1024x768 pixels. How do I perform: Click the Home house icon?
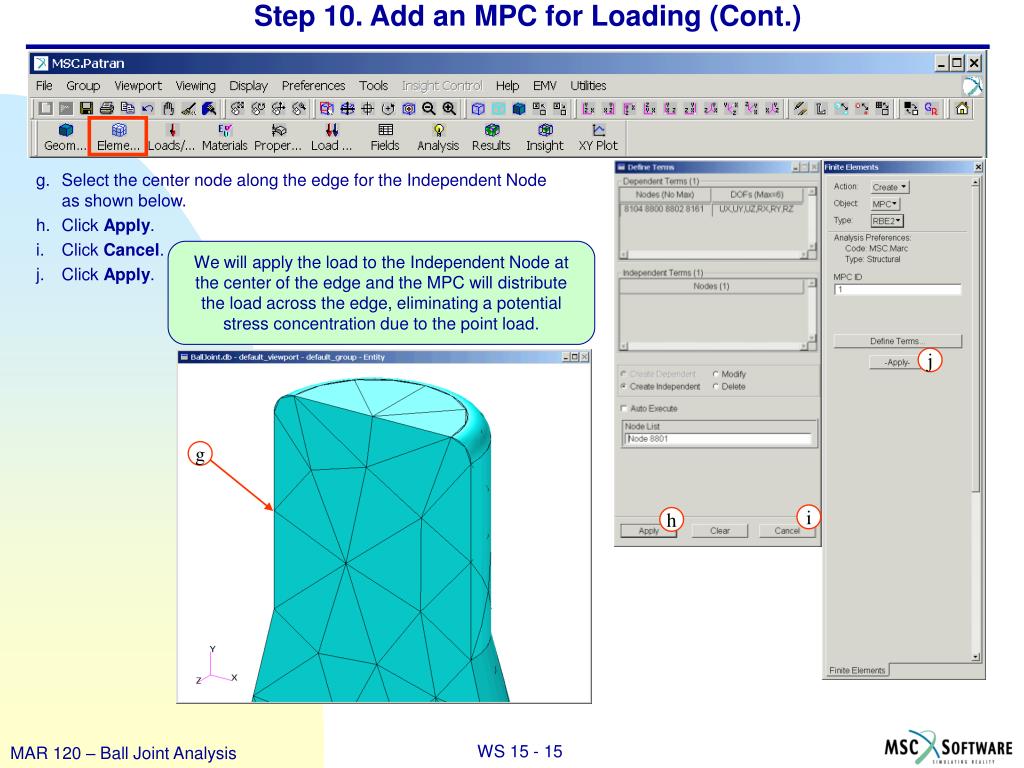pyautogui.click(x=962, y=108)
